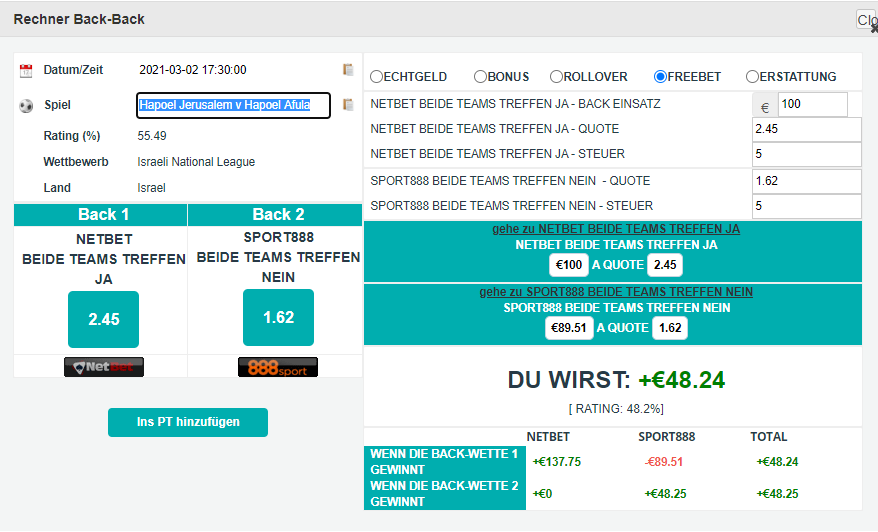Image resolution: width=878 pixels, height=532 pixels.
Task: Click the RATING: 48.2% text
Action: 616,409
